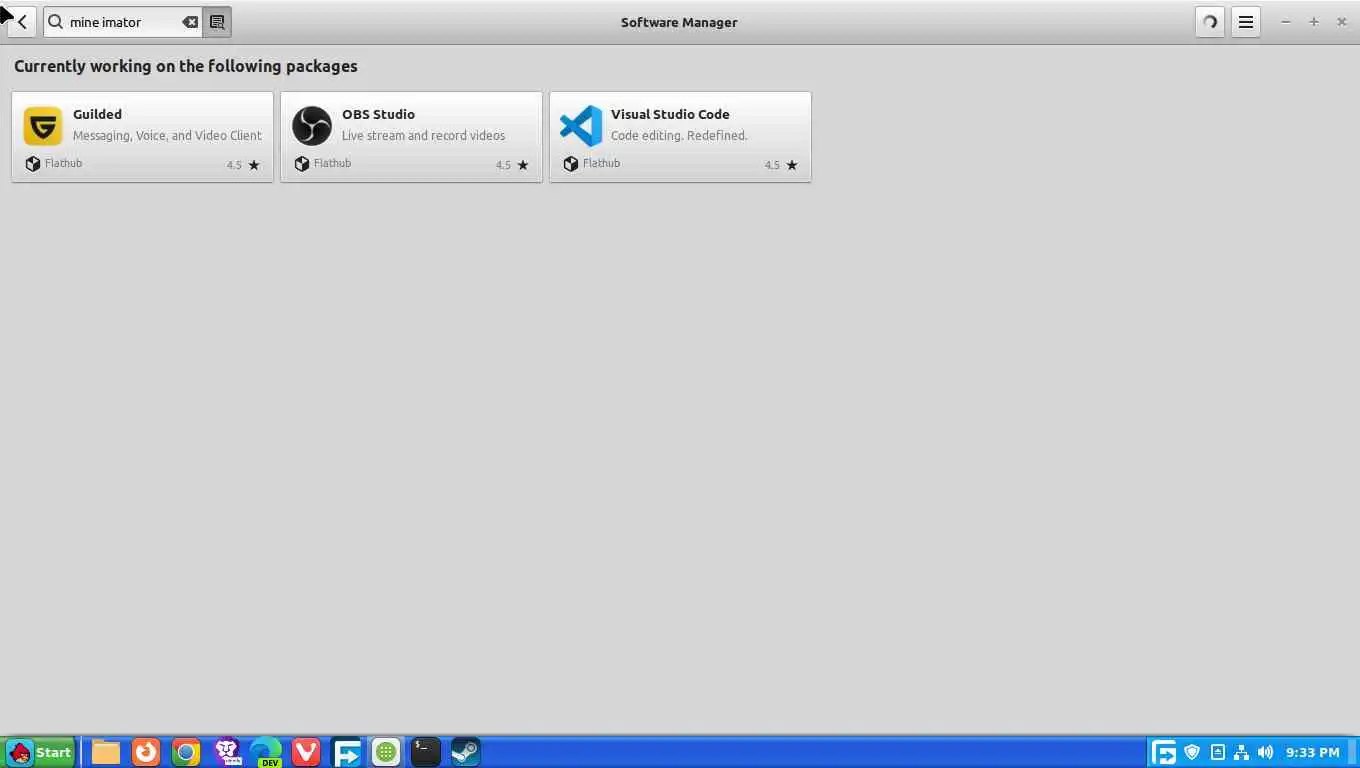1360x768 pixels.
Task: Open the Terminal from the taskbar
Action: click(426, 752)
